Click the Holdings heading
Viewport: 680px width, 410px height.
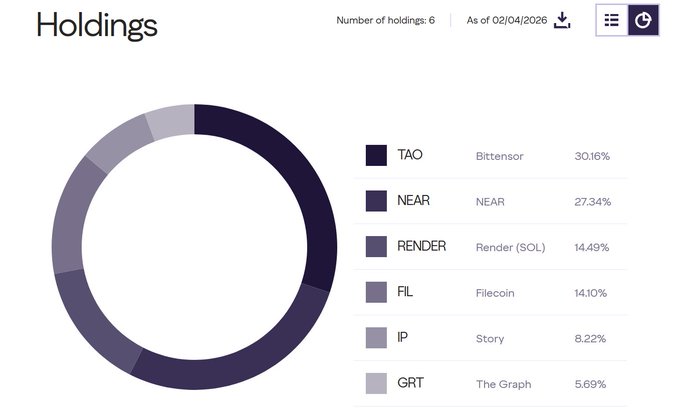click(97, 24)
